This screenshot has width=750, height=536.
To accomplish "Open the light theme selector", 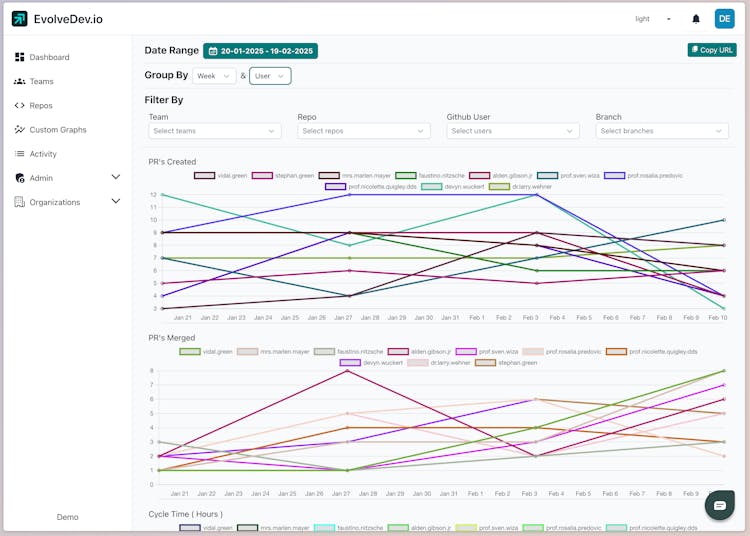I will tap(653, 19).
